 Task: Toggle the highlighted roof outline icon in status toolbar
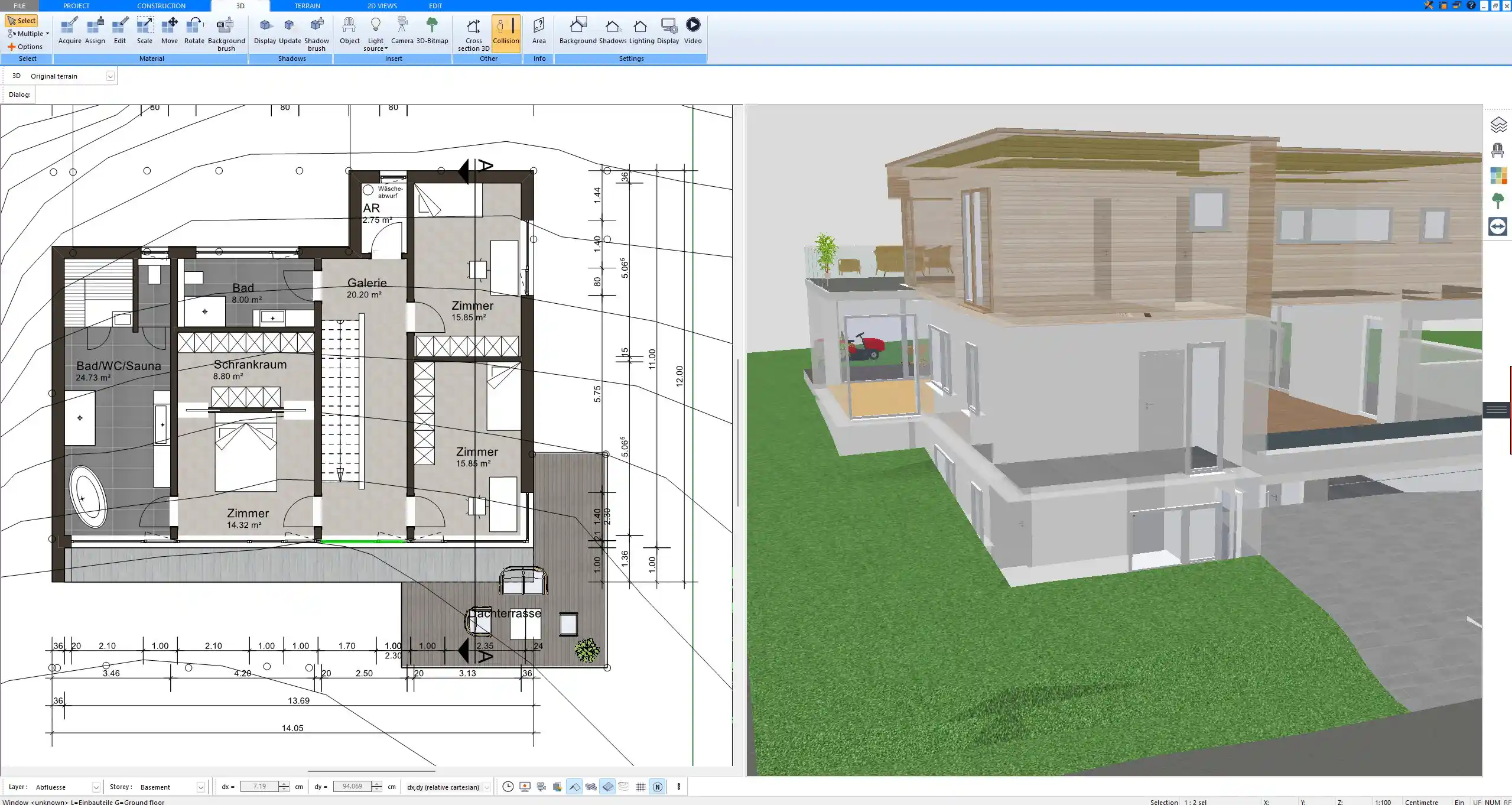tap(574, 787)
